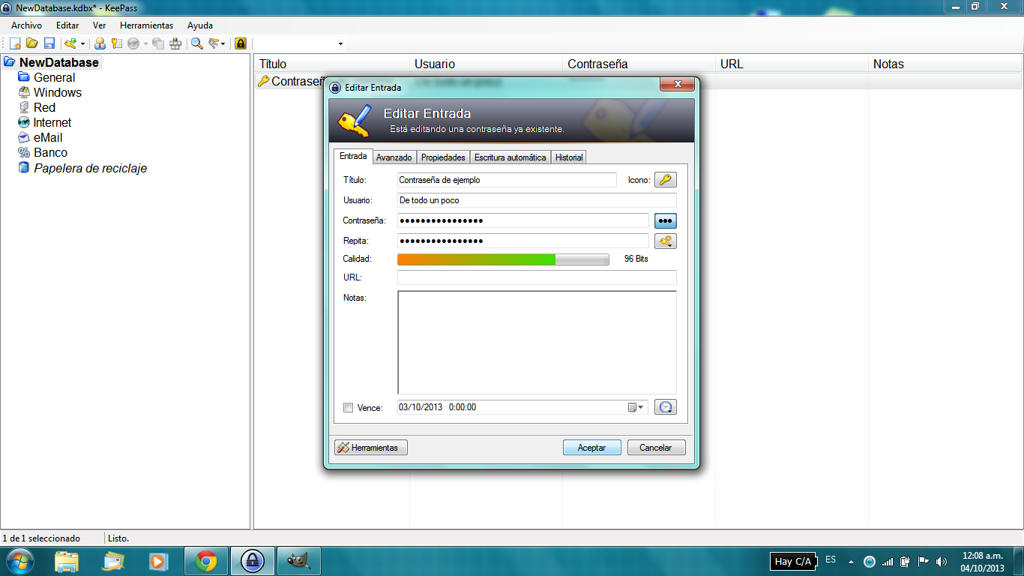
Task: Click the KeePass taskbar icon
Action: pos(252,562)
